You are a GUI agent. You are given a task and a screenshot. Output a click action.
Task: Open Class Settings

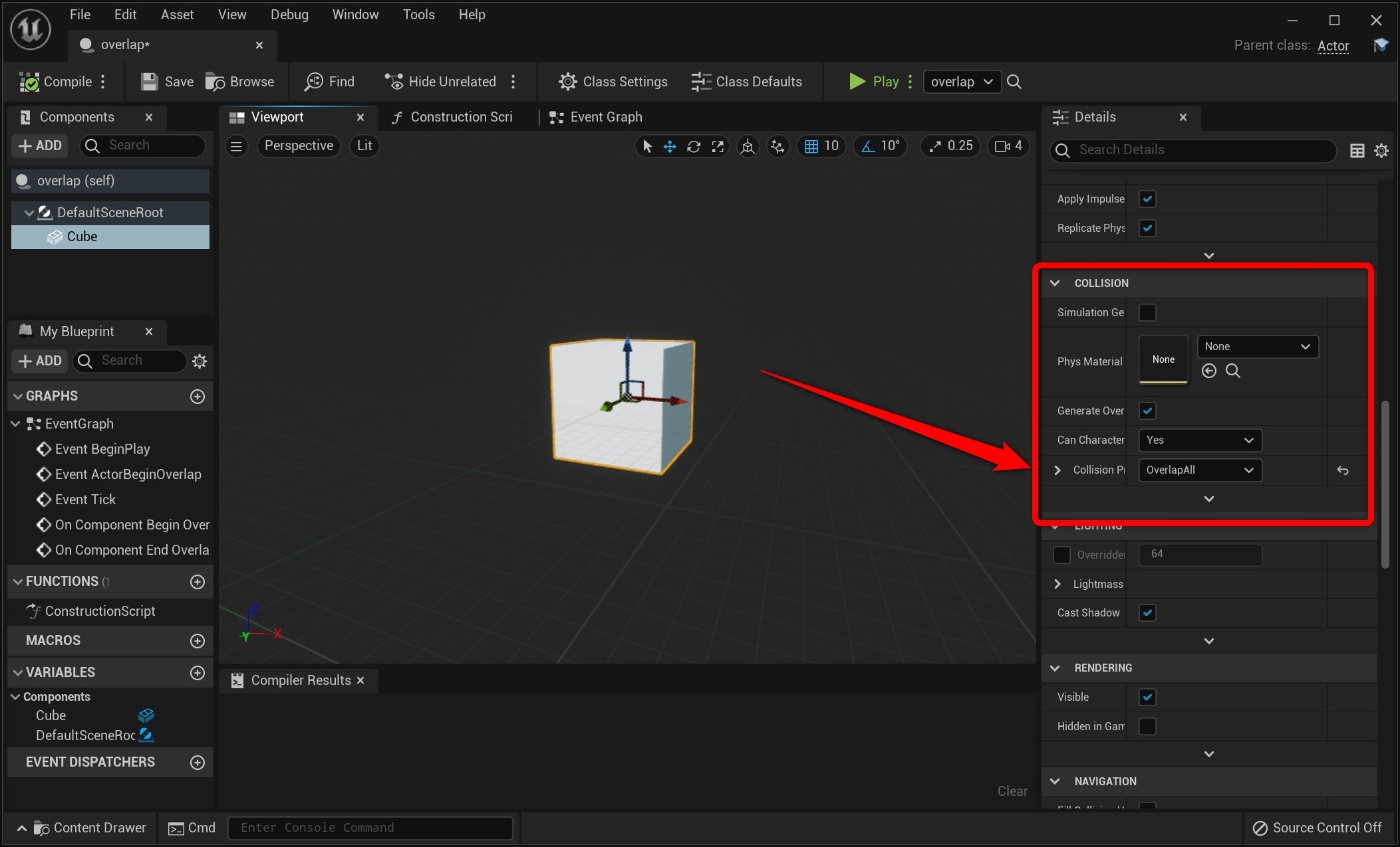(613, 82)
